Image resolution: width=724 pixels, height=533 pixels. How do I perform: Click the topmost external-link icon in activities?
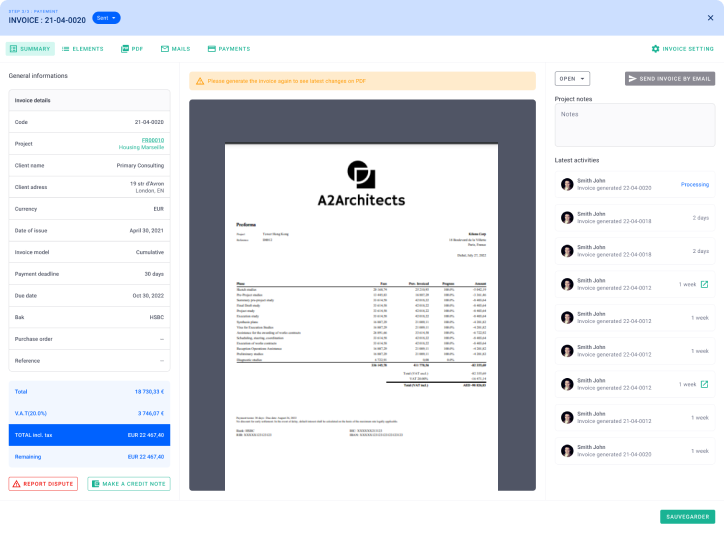click(x=704, y=284)
